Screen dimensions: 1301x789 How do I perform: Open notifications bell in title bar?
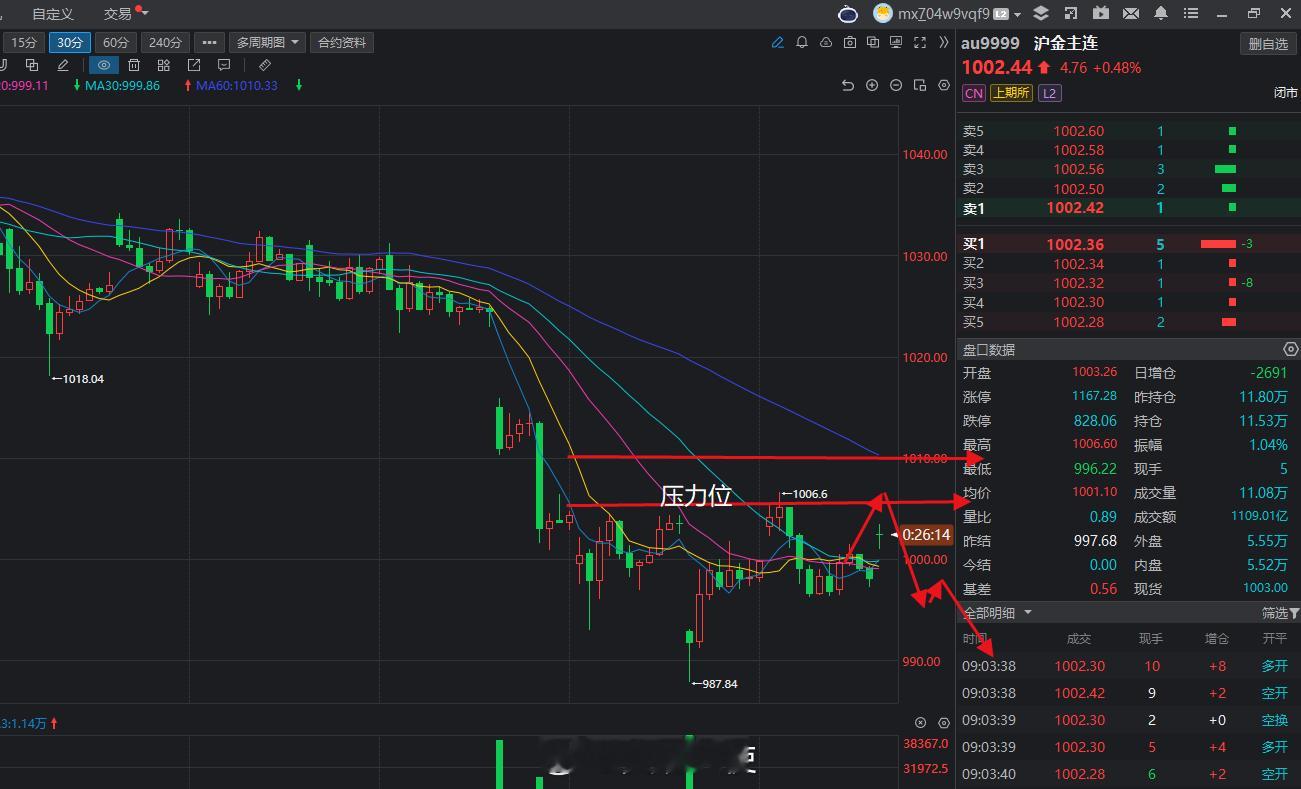tap(1161, 13)
